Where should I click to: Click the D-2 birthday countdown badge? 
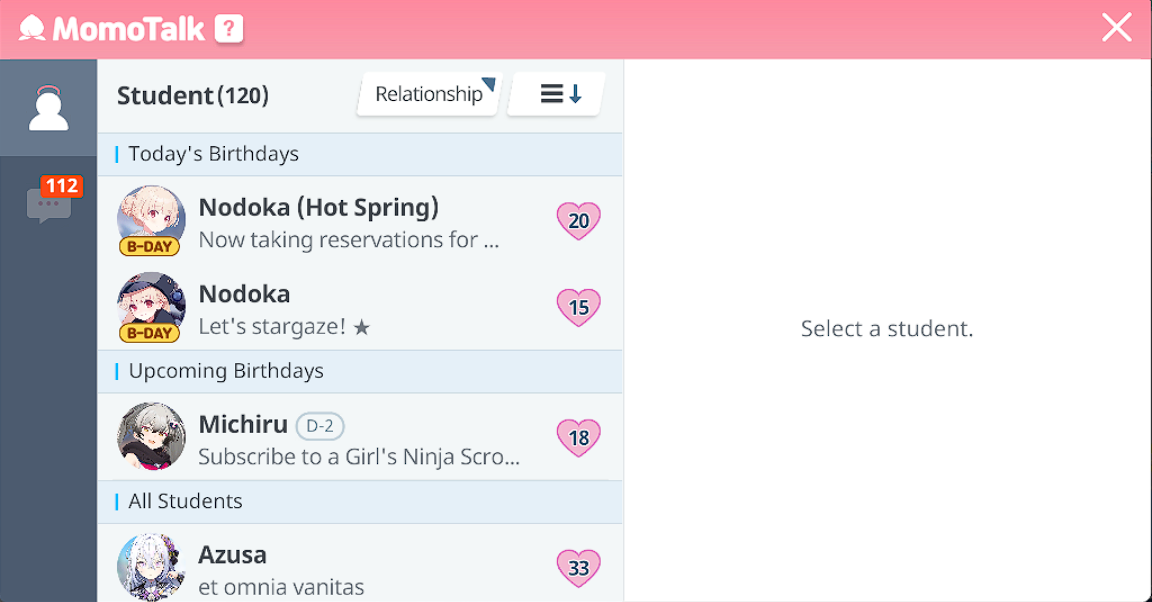coord(320,426)
